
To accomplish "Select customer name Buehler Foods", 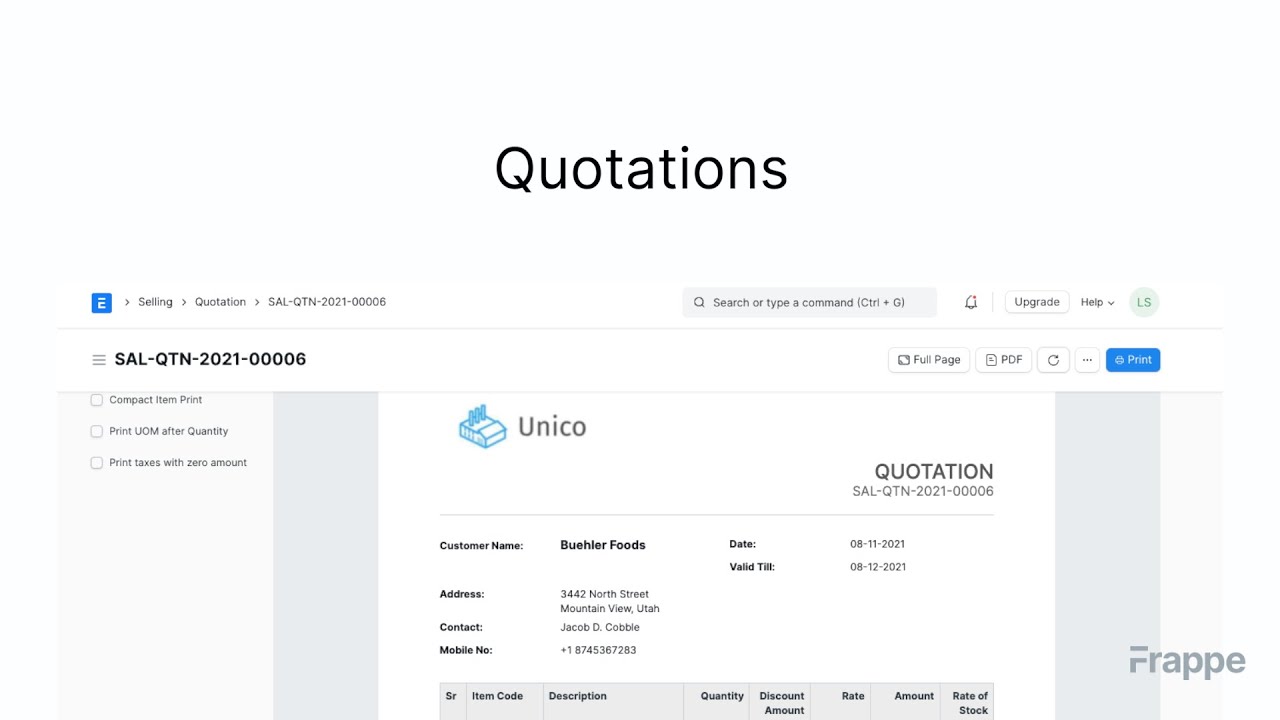I will pyautogui.click(x=603, y=545).
